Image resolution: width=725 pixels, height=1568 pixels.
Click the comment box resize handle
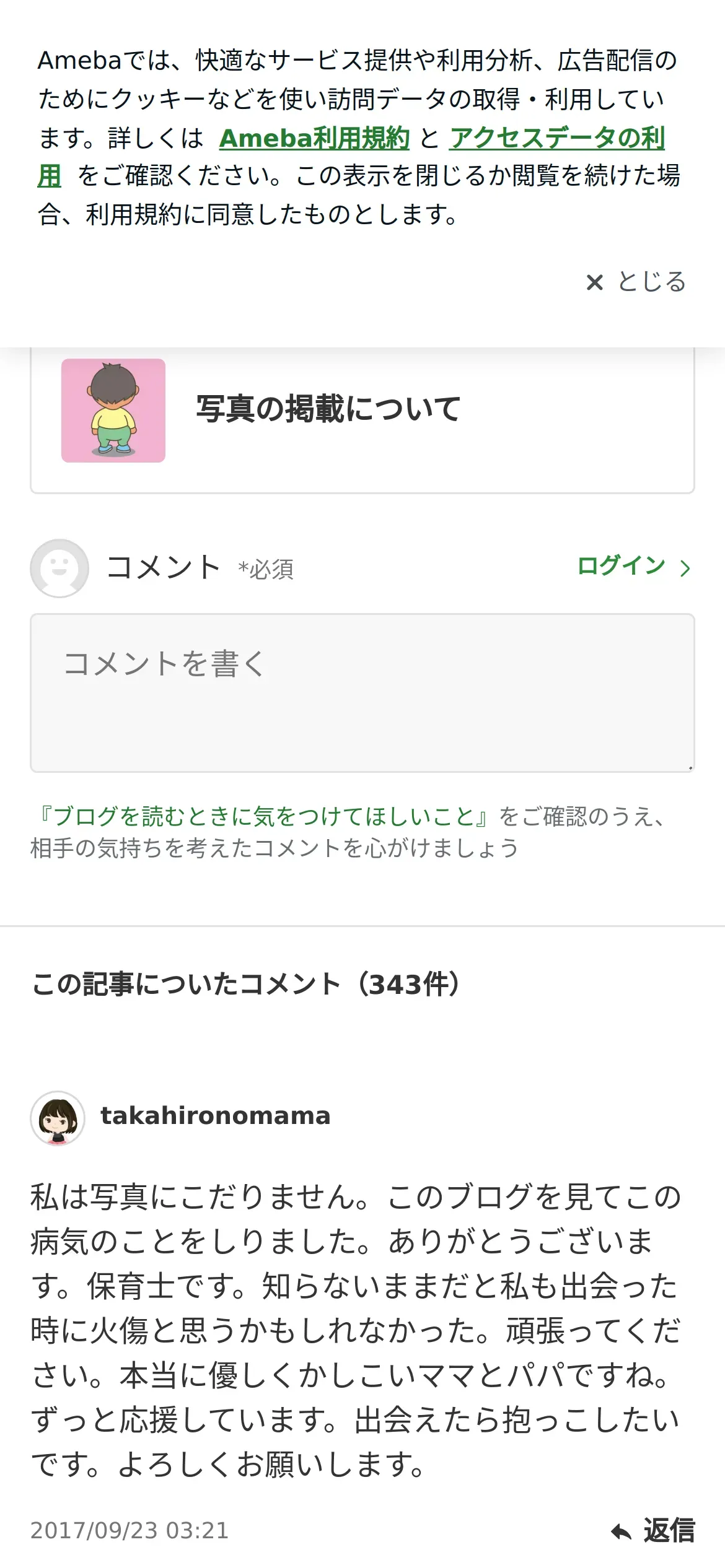pos(690,767)
